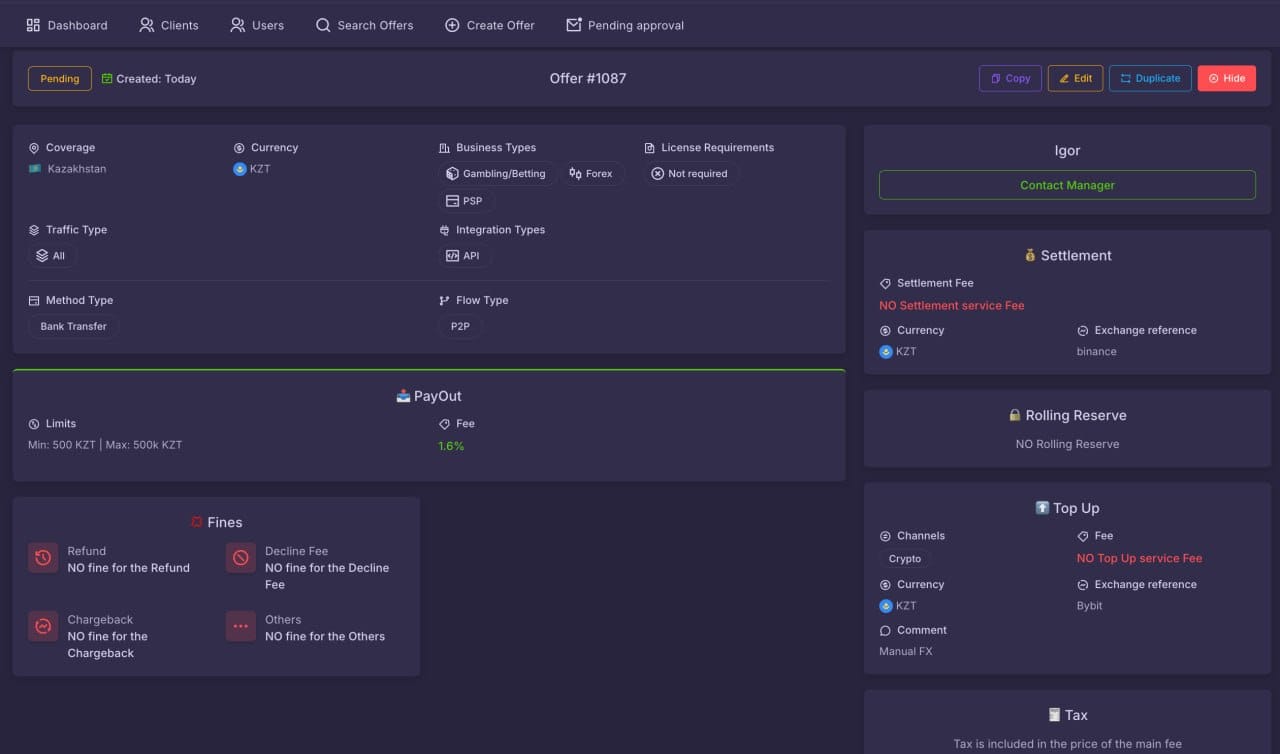Click the Others three-dots icon
This screenshot has height=754, width=1280.
click(241, 627)
